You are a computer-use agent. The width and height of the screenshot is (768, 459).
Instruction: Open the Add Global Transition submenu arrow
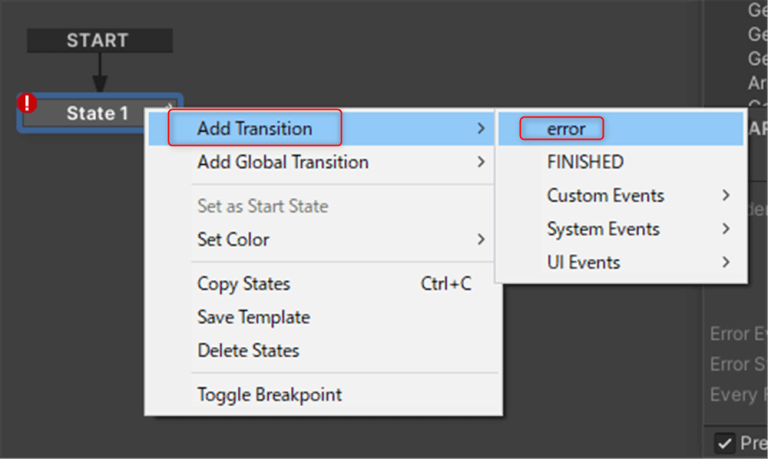coord(481,162)
